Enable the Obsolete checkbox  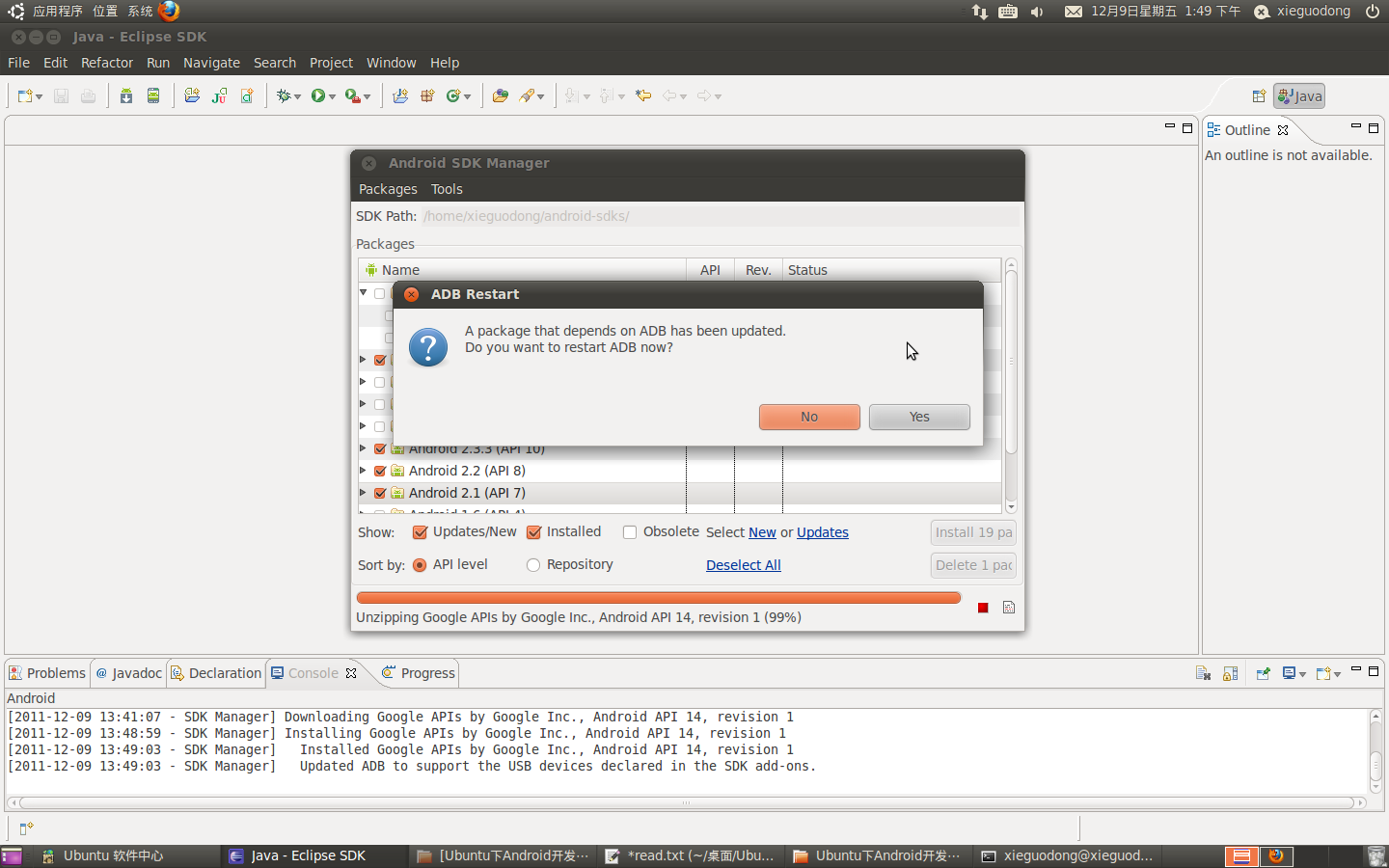click(630, 532)
